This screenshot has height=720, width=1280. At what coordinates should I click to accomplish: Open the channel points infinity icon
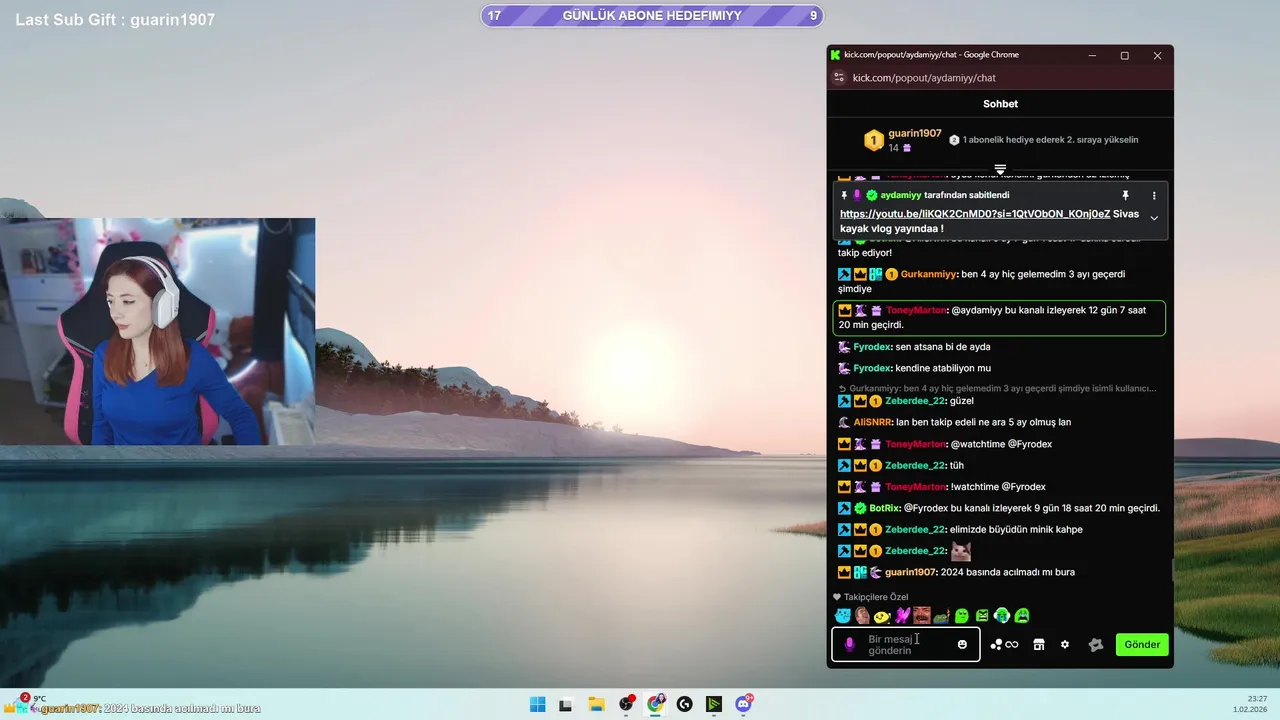(x=1005, y=645)
